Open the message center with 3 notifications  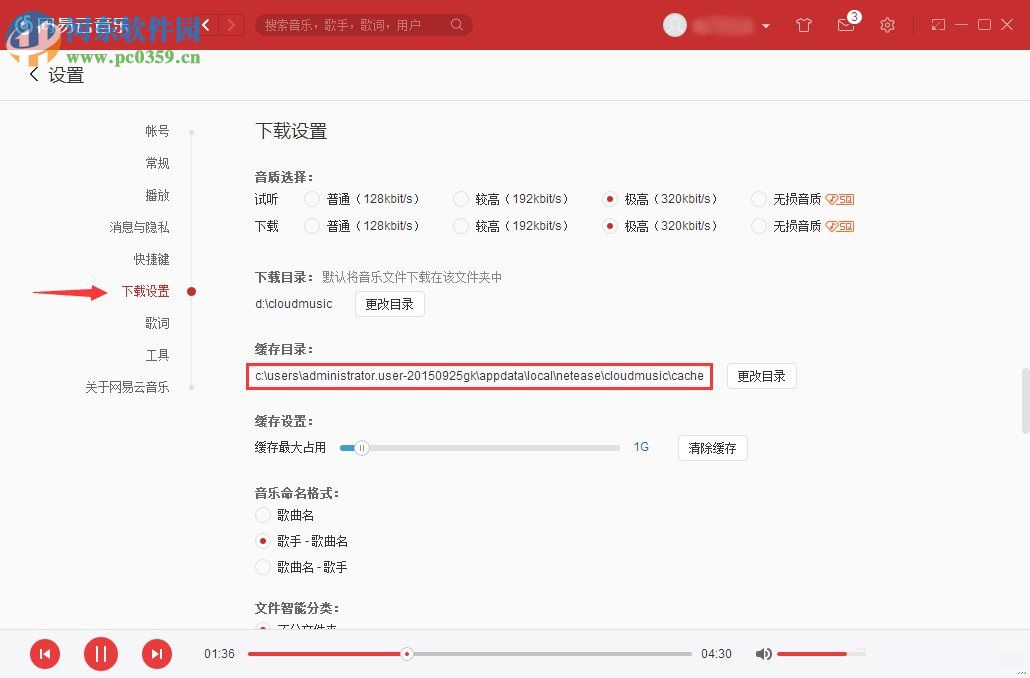tap(845, 25)
